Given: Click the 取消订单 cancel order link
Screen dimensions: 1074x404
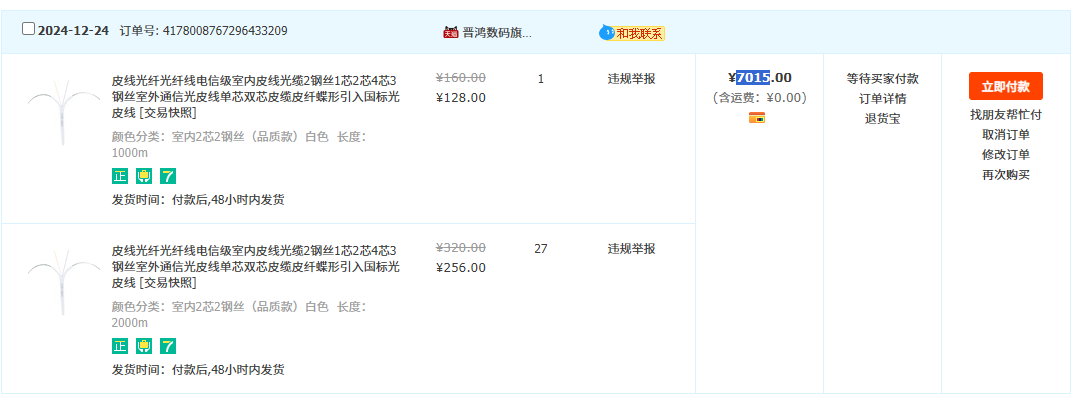Looking at the screenshot, I should pyautogui.click(x=1005, y=135).
